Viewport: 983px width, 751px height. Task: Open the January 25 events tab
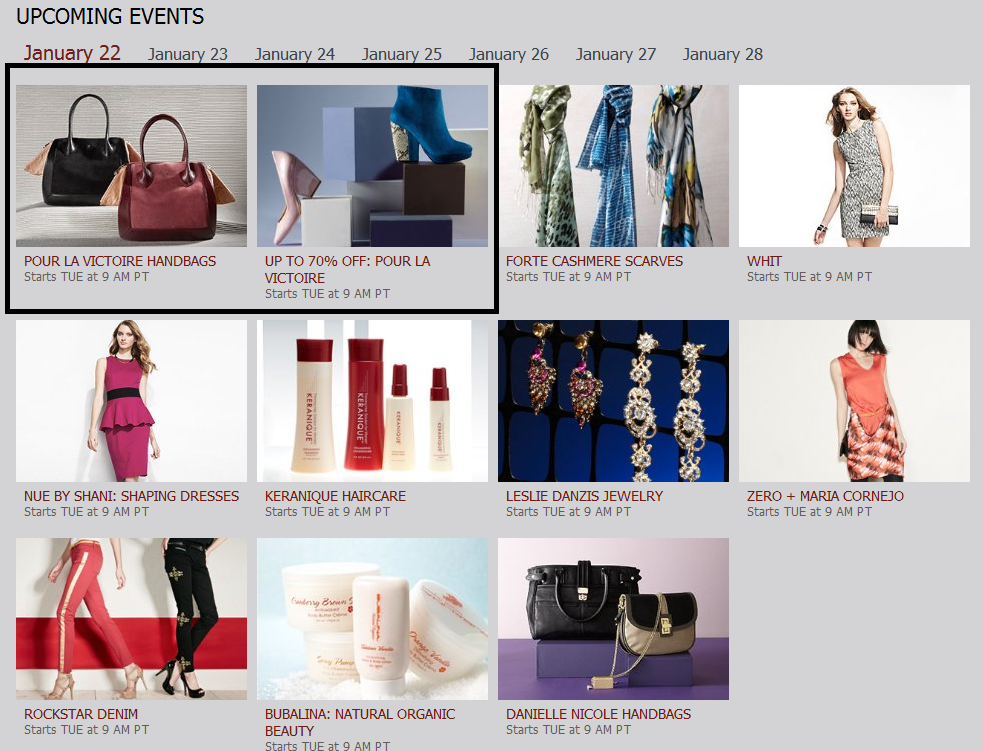[402, 55]
